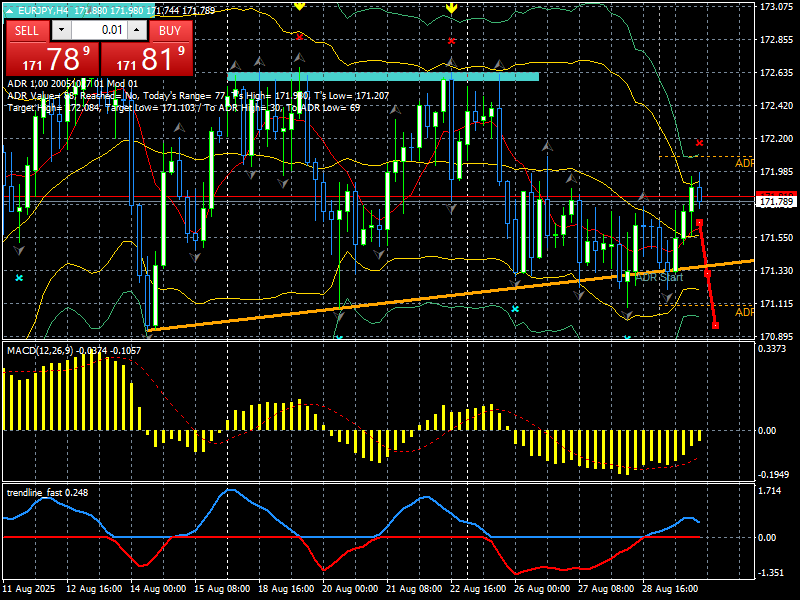Image resolution: width=800 pixels, height=600 pixels.
Task: Click the 173.075 price axis label
Action: (776, 7)
